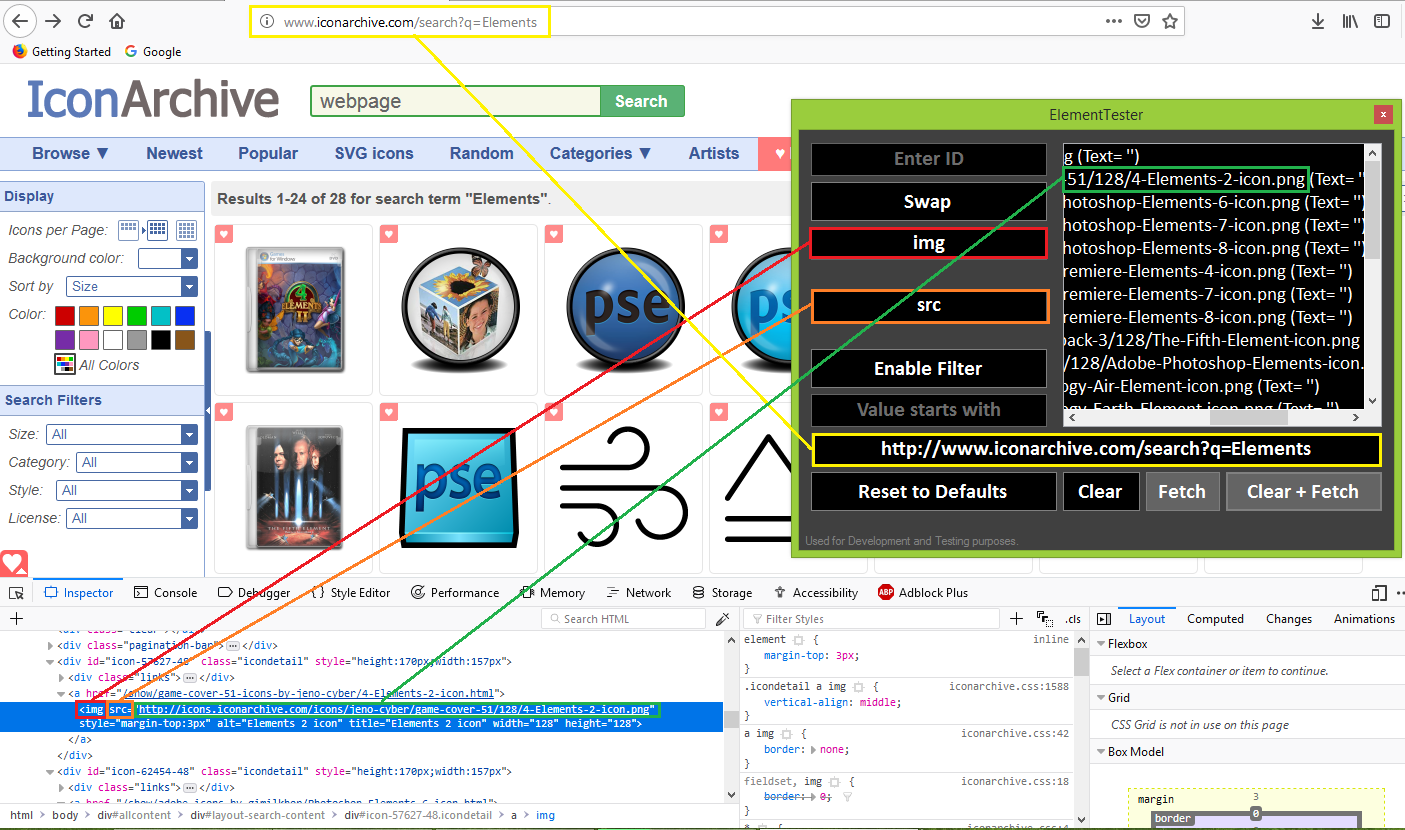Image resolution: width=1405 pixels, height=830 pixels.
Task: Open the Browse menu
Action: pos(71,153)
